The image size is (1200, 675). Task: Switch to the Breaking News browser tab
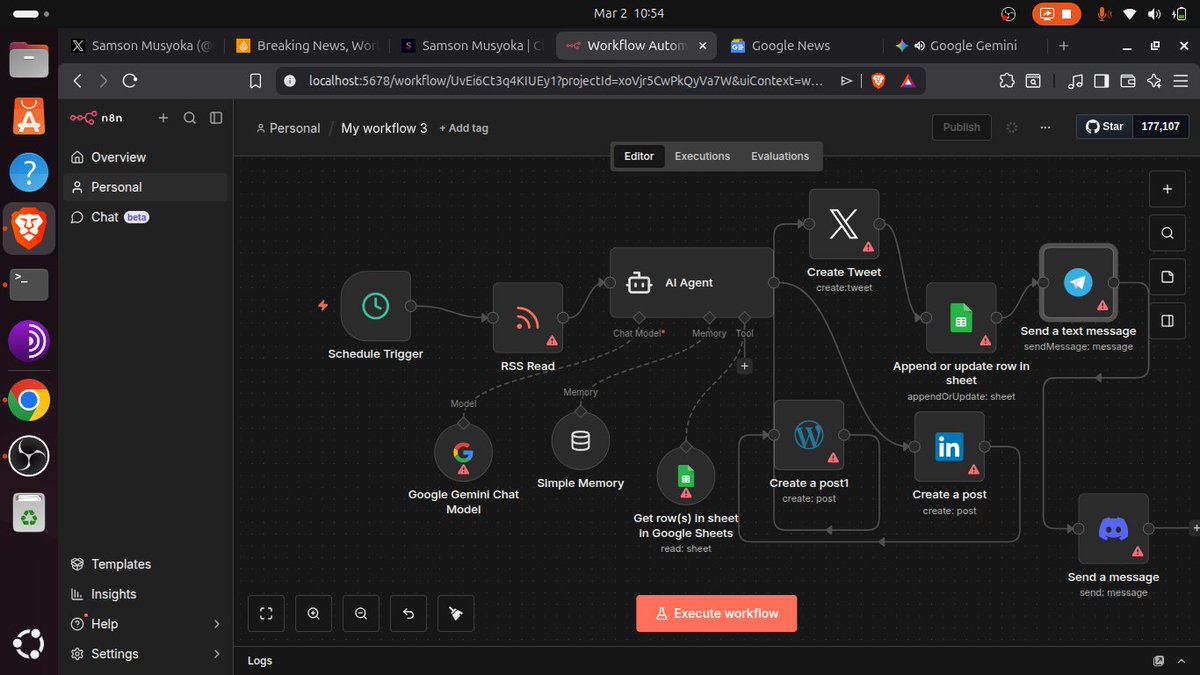(x=309, y=45)
